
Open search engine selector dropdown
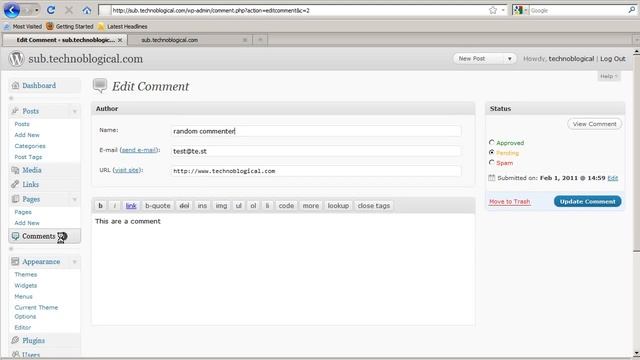coord(526,10)
